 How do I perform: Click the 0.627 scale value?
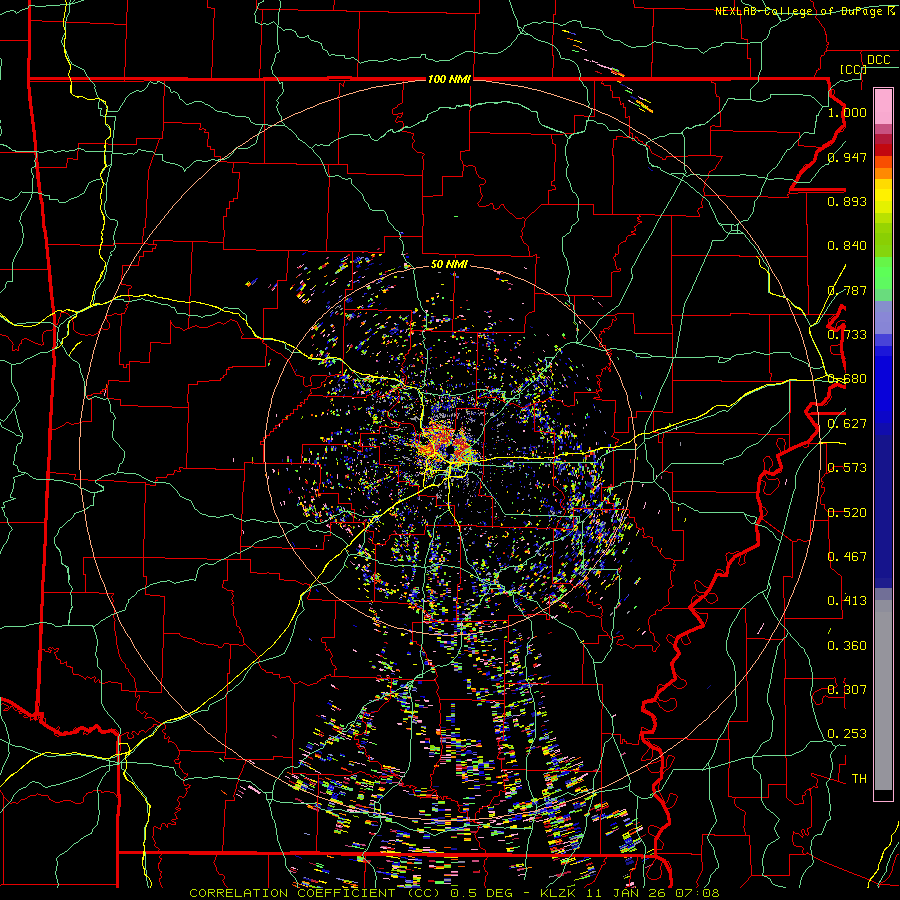847,424
